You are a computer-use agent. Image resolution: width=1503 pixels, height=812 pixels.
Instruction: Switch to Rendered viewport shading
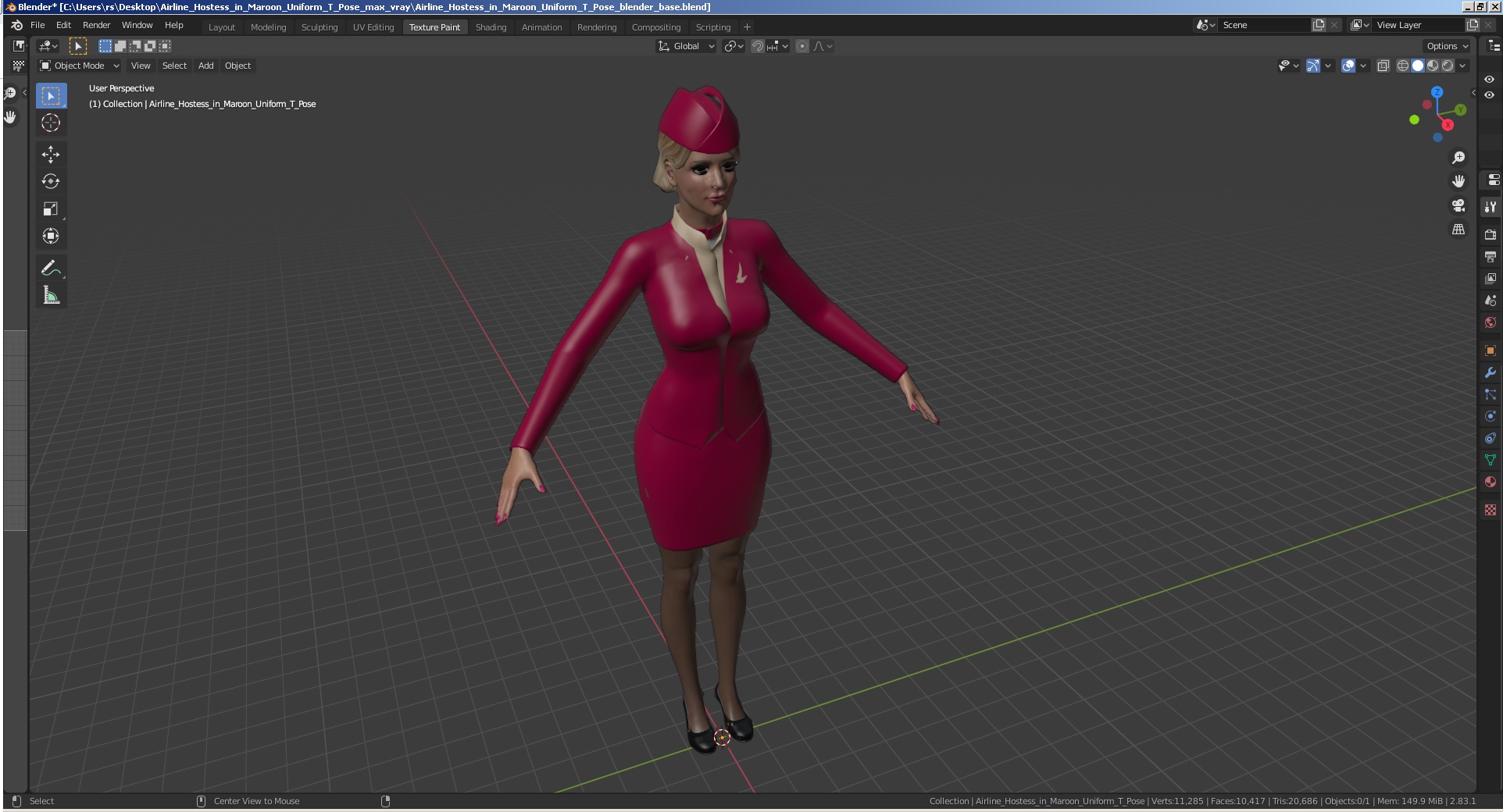(x=1448, y=66)
